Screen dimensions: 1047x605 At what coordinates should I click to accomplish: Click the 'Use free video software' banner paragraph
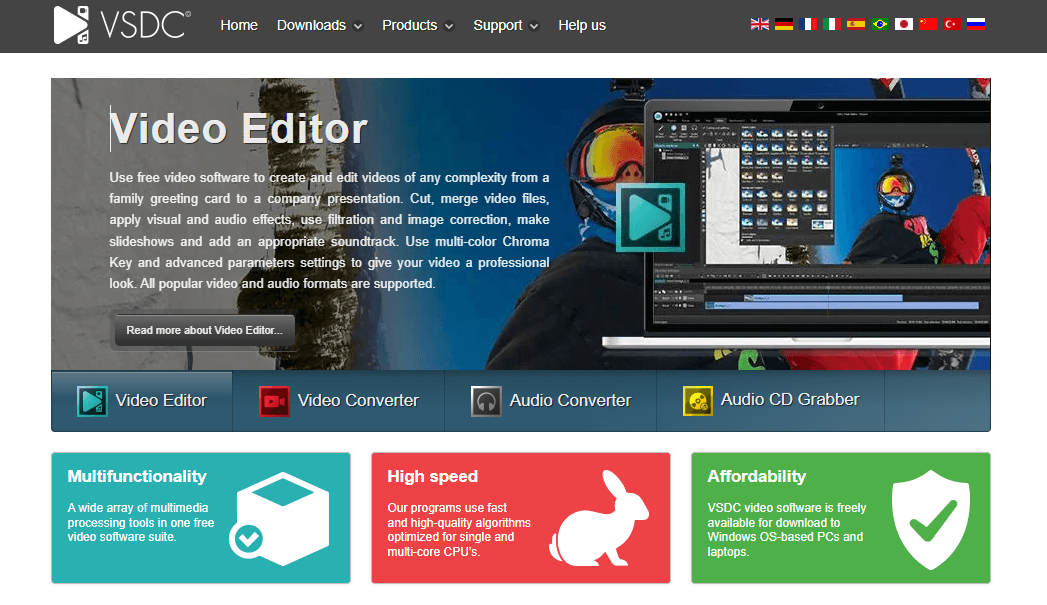click(x=329, y=230)
